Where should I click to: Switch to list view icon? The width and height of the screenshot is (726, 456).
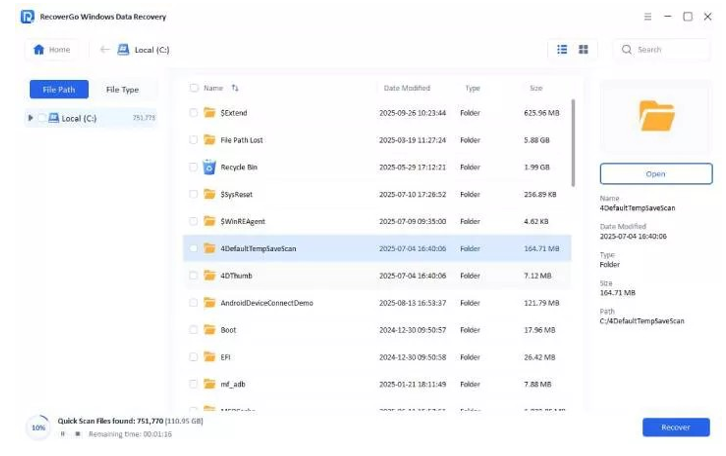point(562,49)
